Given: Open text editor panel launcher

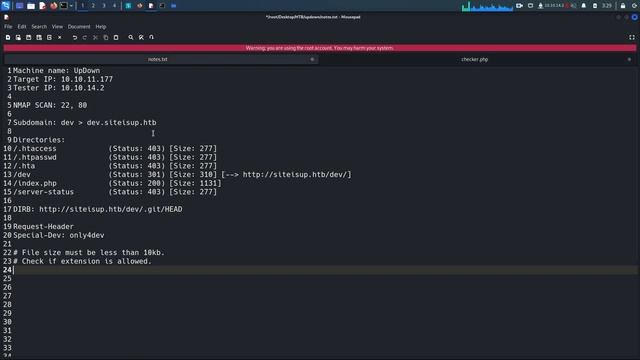Looking at the screenshot, I should pos(42,6).
